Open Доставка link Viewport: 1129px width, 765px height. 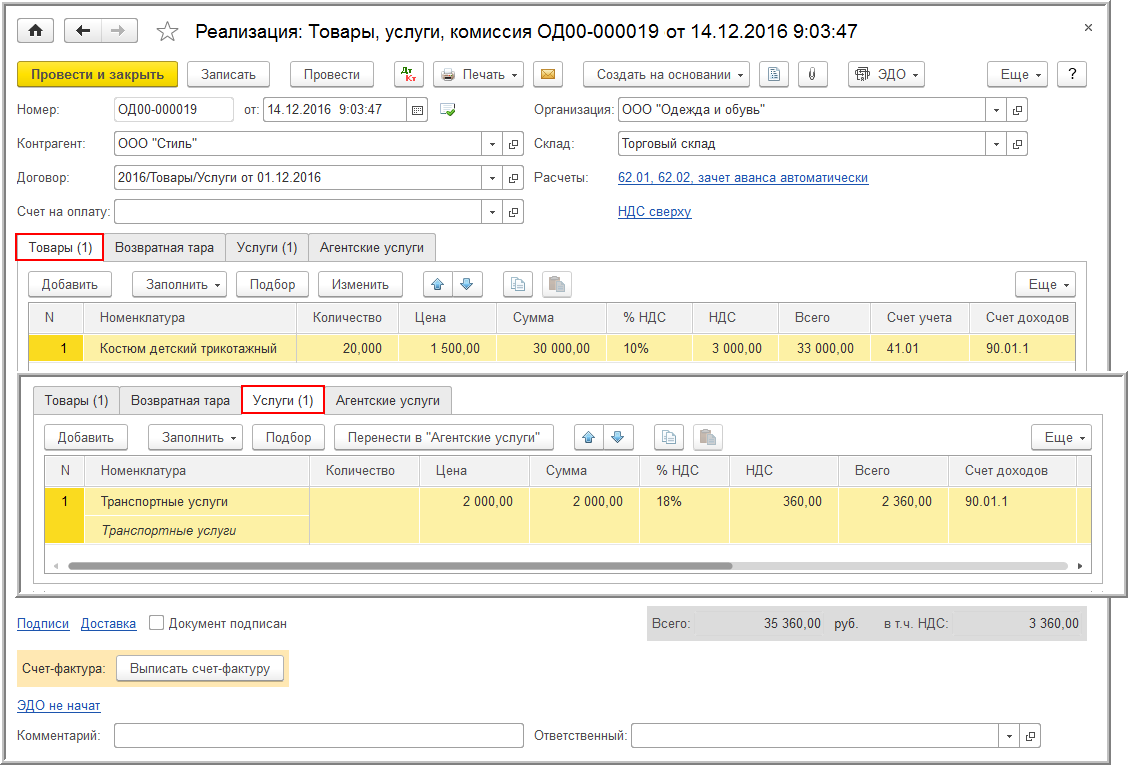(108, 623)
